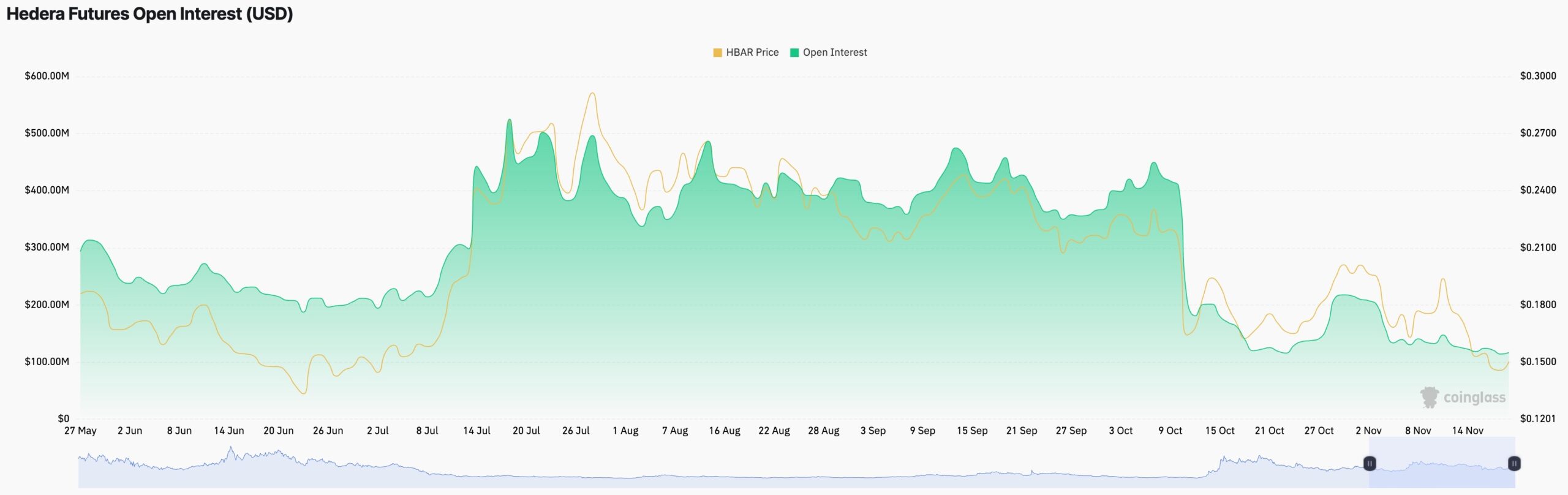Click the 15 Oct date label
1568x495 pixels.
[x=1220, y=431]
